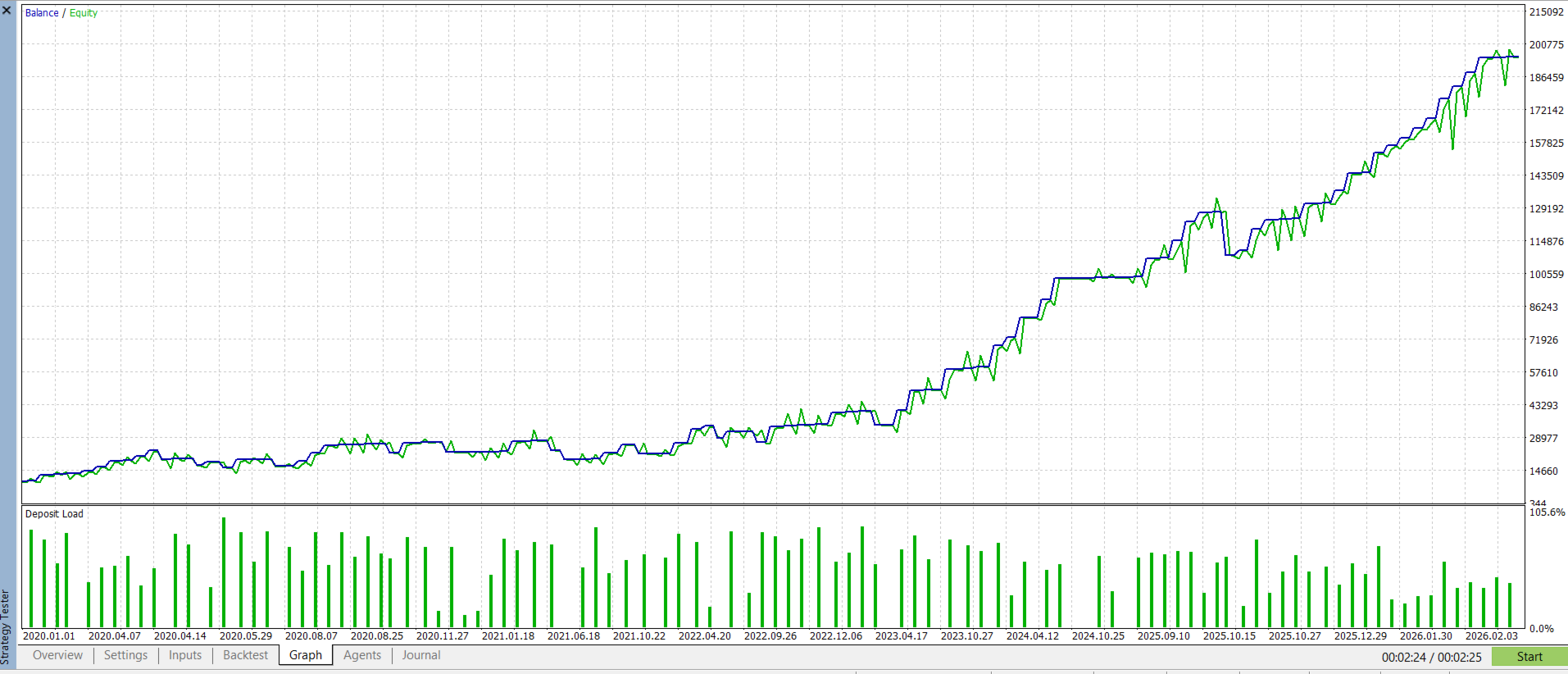Click the 71926 axis value

coord(1543,340)
